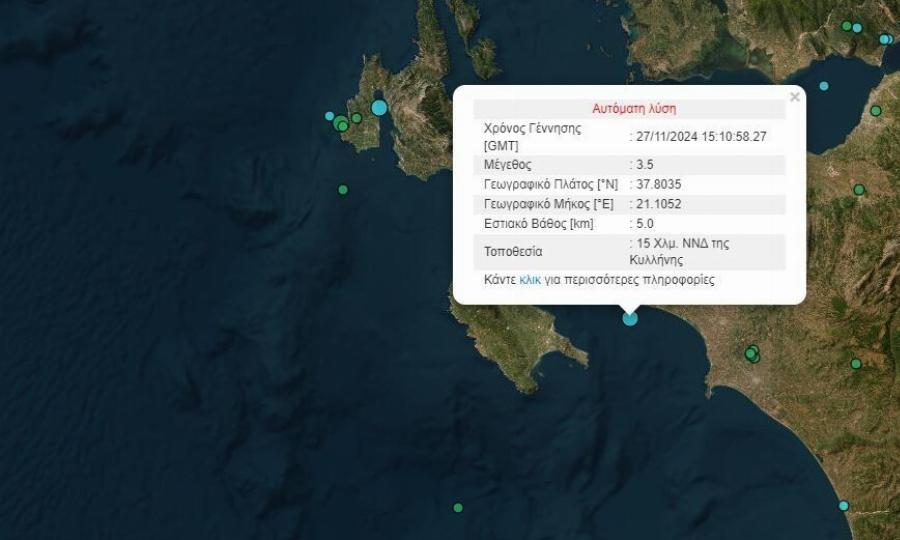900x540 pixels.
Task: Select the cyan marker pair at the top-right map edge
Action: tap(885, 39)
